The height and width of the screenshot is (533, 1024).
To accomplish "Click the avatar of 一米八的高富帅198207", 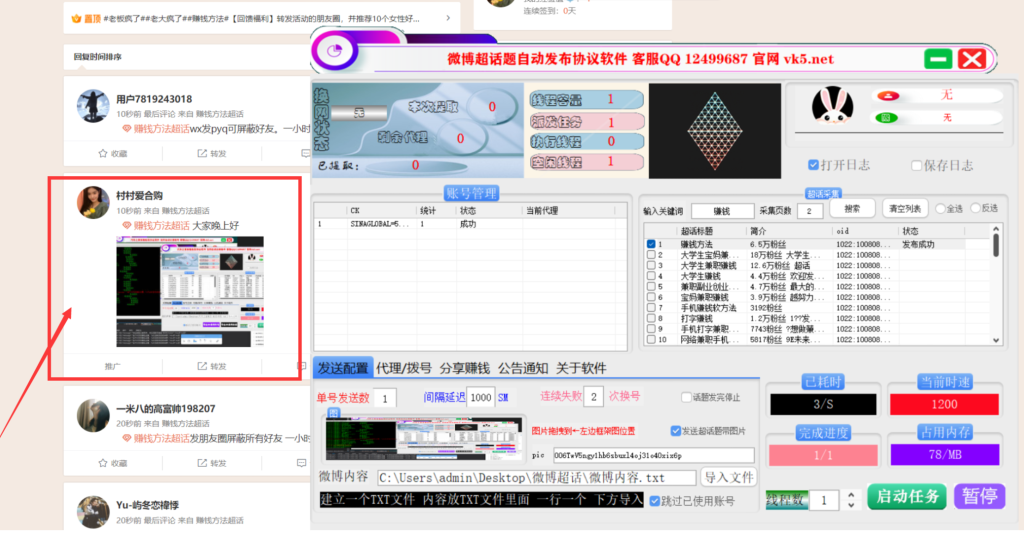I will point(93,415).
